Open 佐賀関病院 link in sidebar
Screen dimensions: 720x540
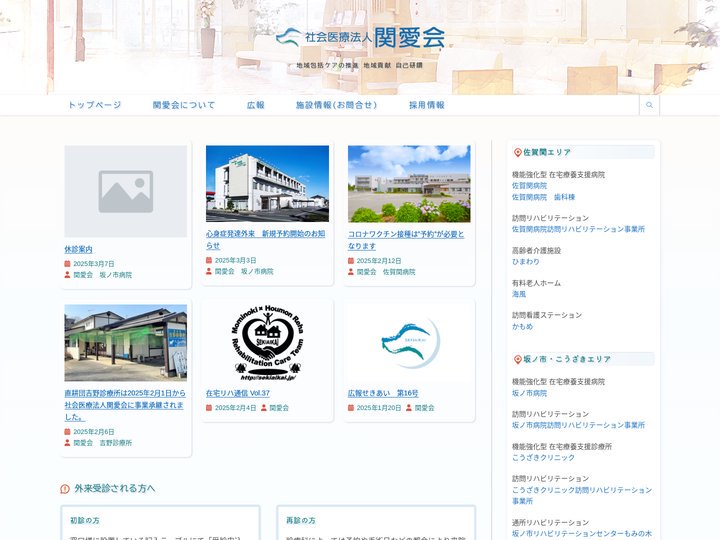[529, 186]
